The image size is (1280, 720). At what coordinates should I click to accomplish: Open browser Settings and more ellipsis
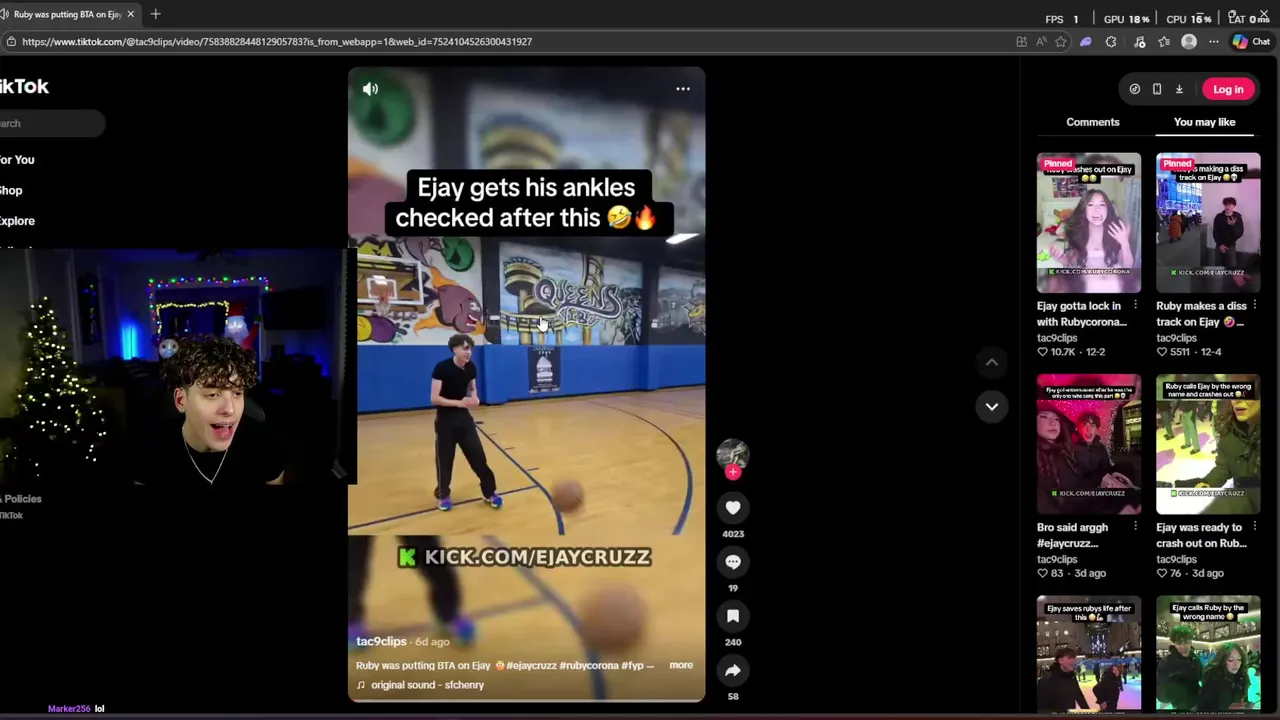(x=1214, y=42)
